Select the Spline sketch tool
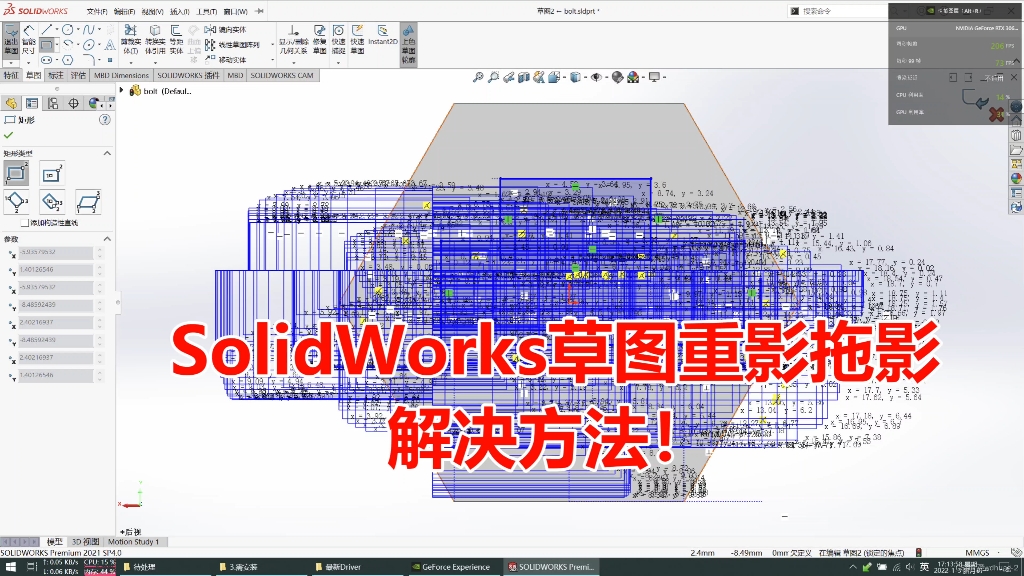The height and width of the screenshot is (576, 1024). [x=88, y=30]
